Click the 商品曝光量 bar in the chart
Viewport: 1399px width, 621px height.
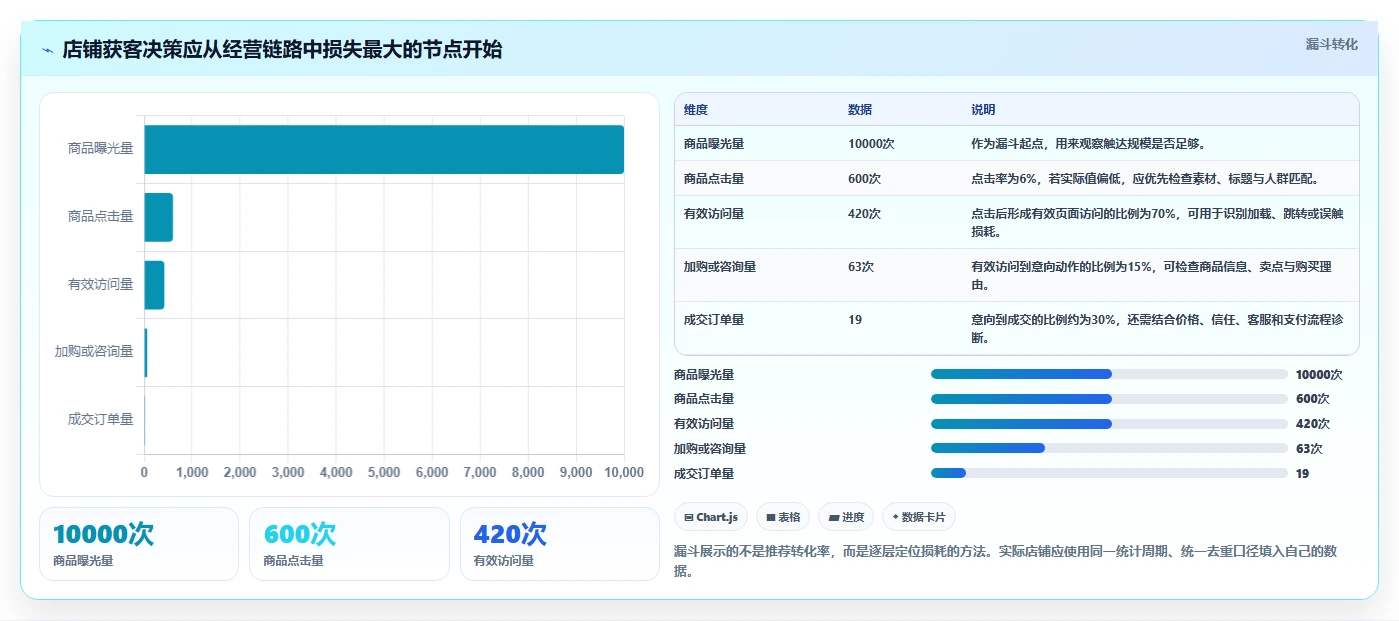pos(384,149)
